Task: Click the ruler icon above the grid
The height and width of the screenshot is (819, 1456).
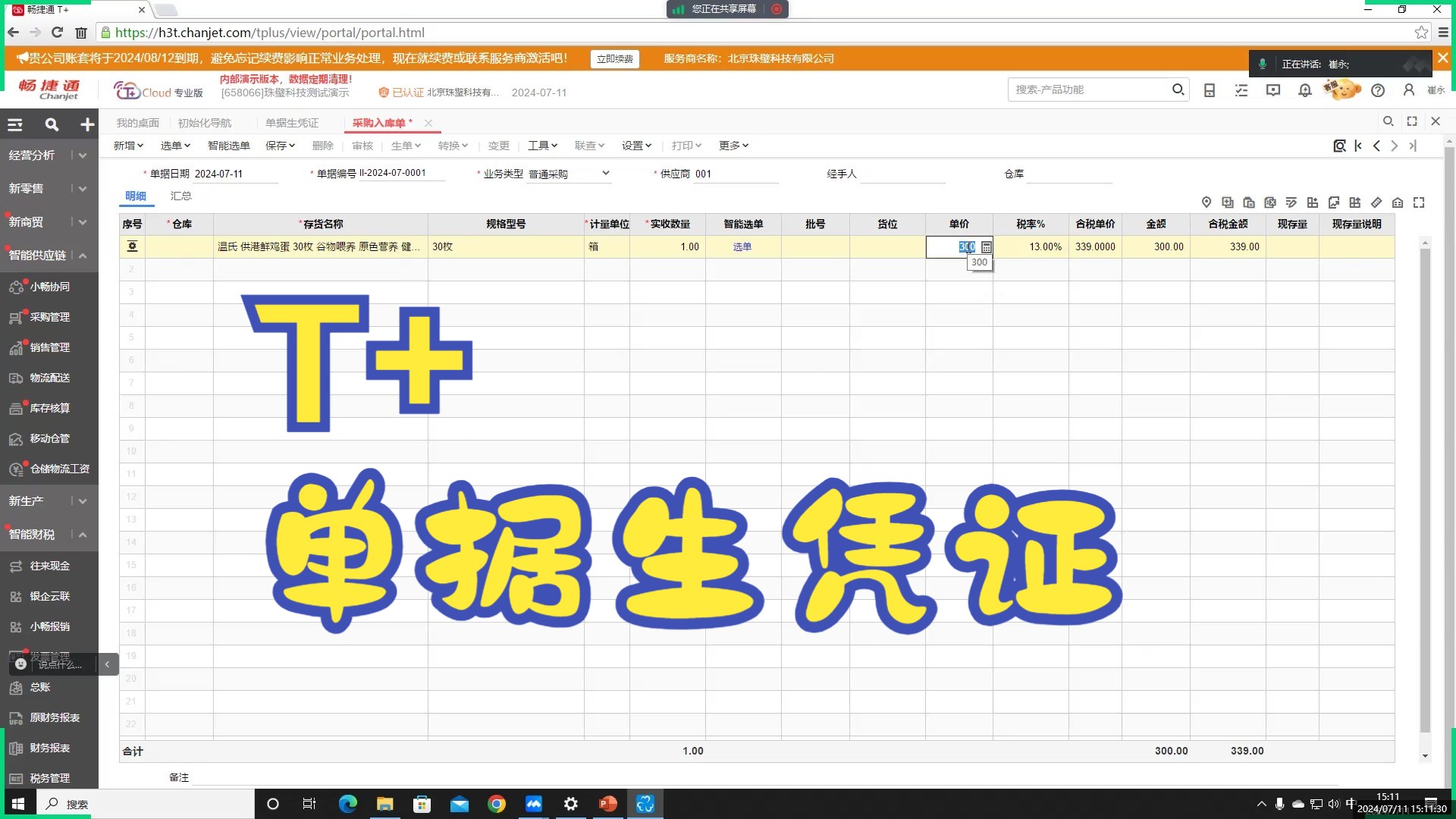Action: [x=1376, y=202]
